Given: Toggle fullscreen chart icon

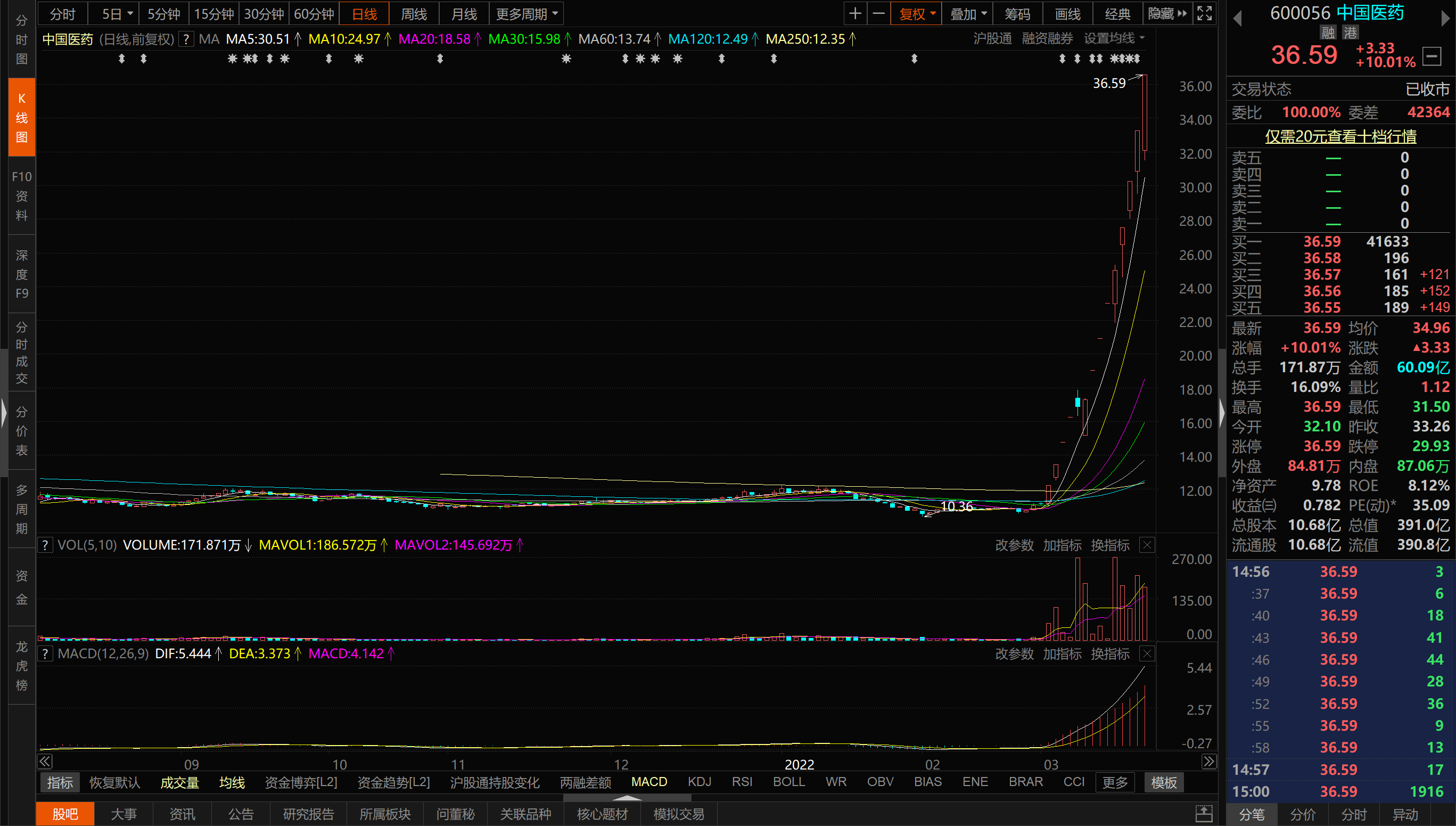Looking at the screenshot, I should coord(1204,14).
